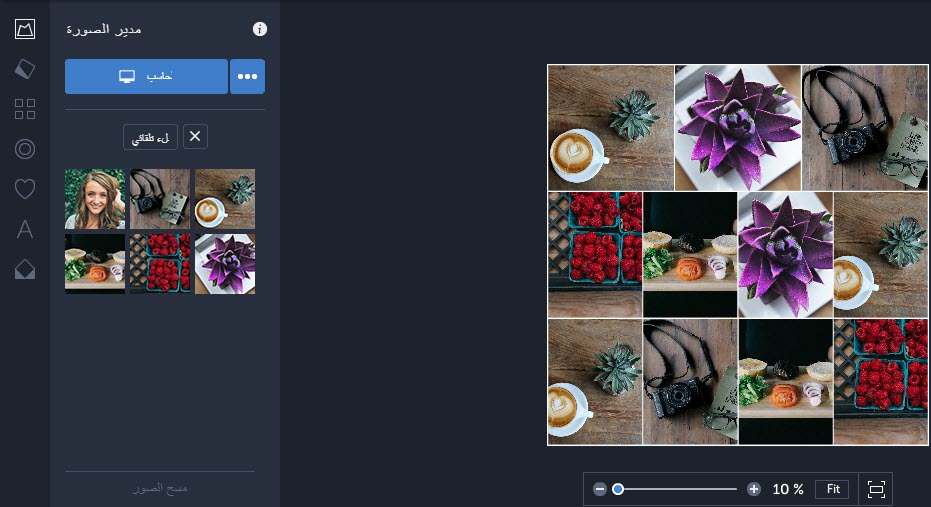This screenshot has width=931, height=507.
Task: Select the smiling woman portrait thumbnail
Action: tap(95, 199)
